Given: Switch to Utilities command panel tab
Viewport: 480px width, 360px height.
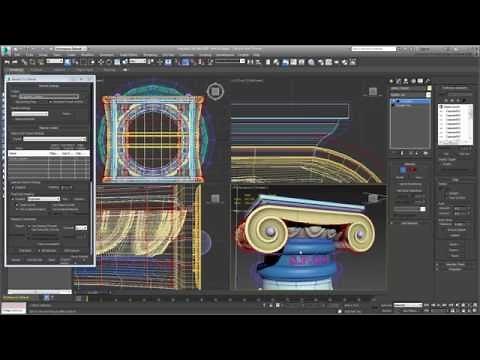Looking at the screenshot, I should 428,81.
